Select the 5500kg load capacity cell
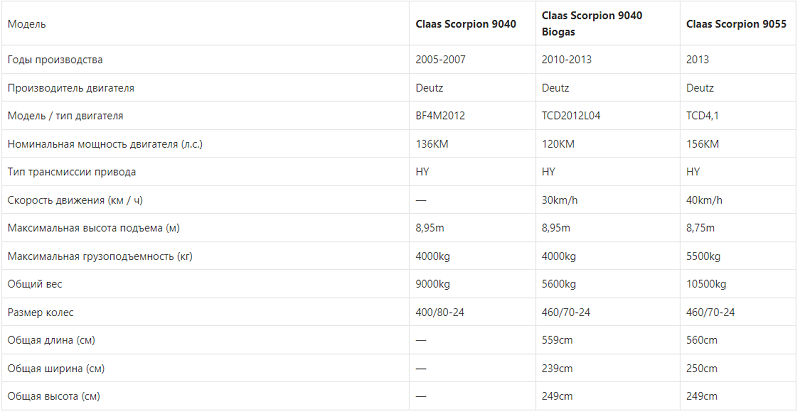 (703, 256)
